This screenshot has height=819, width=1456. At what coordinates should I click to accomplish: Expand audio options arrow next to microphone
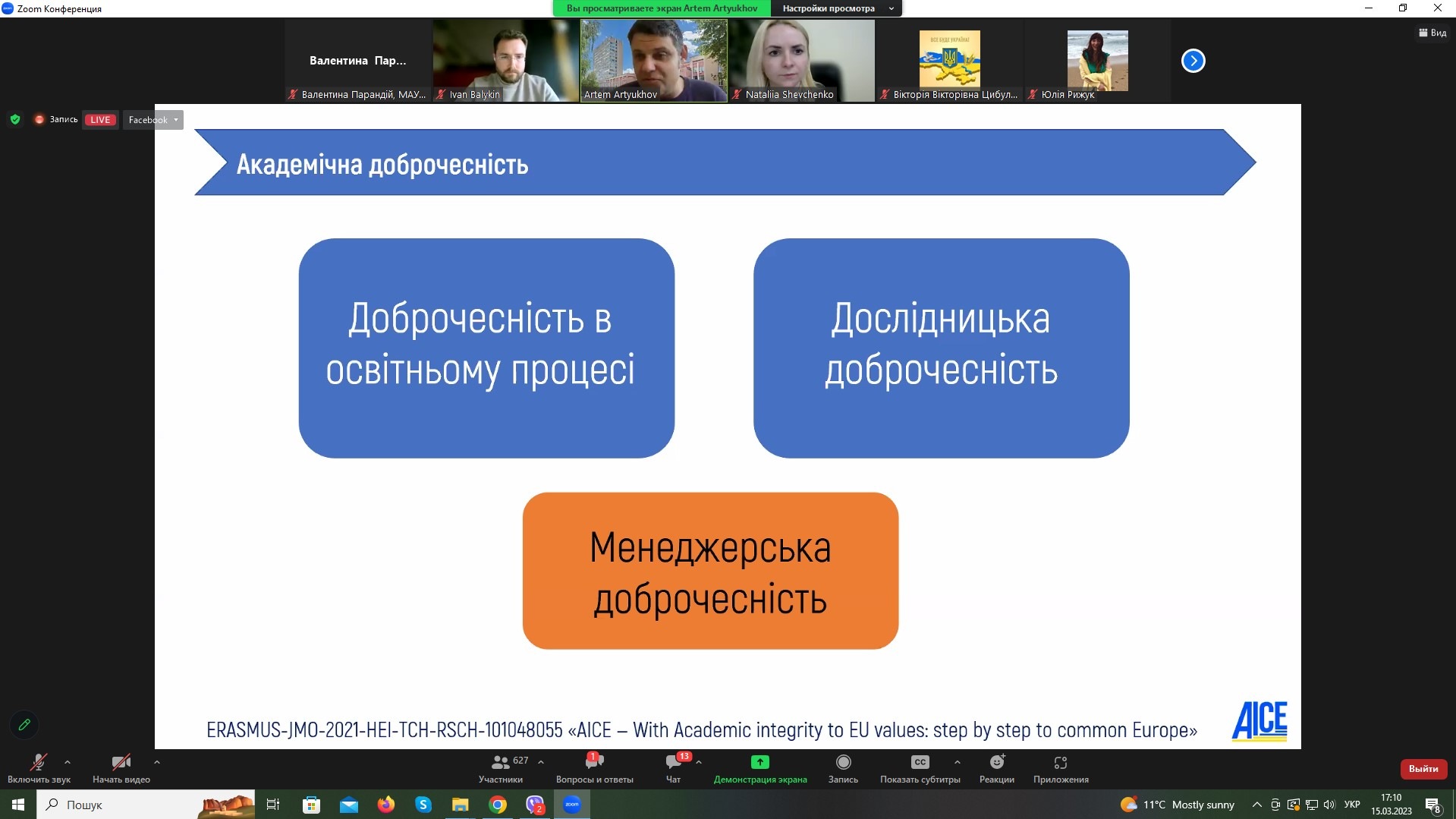pos(68,761)
